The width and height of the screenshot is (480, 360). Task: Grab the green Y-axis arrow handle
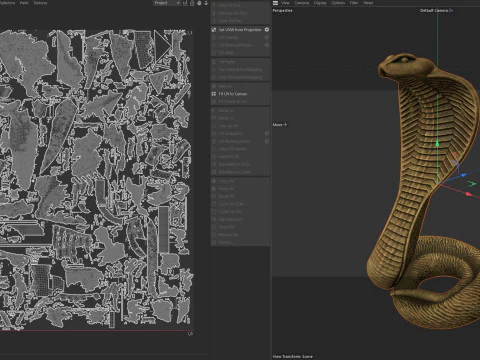(x=437, y=144)
